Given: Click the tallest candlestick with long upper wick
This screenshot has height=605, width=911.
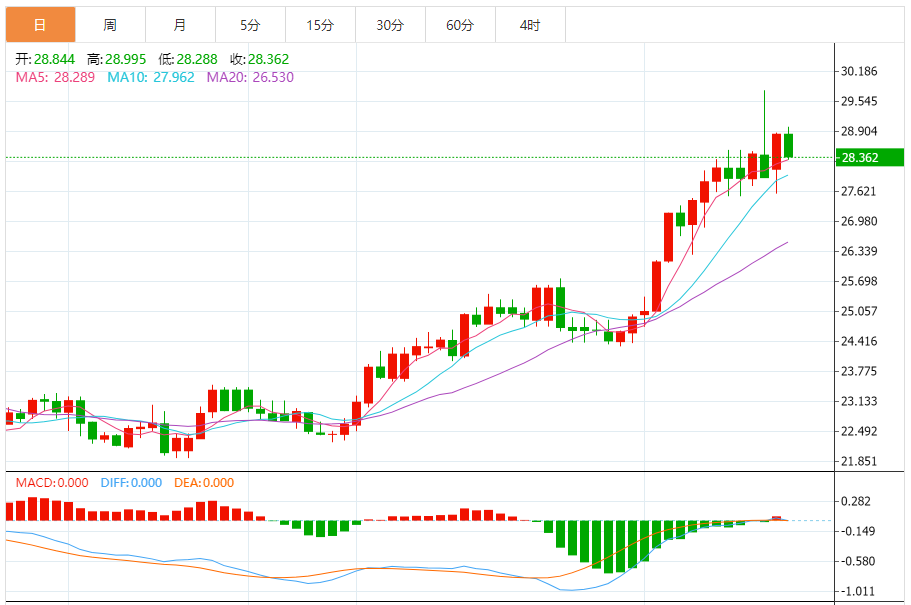Looking at the screenshot, I should 765,134.
